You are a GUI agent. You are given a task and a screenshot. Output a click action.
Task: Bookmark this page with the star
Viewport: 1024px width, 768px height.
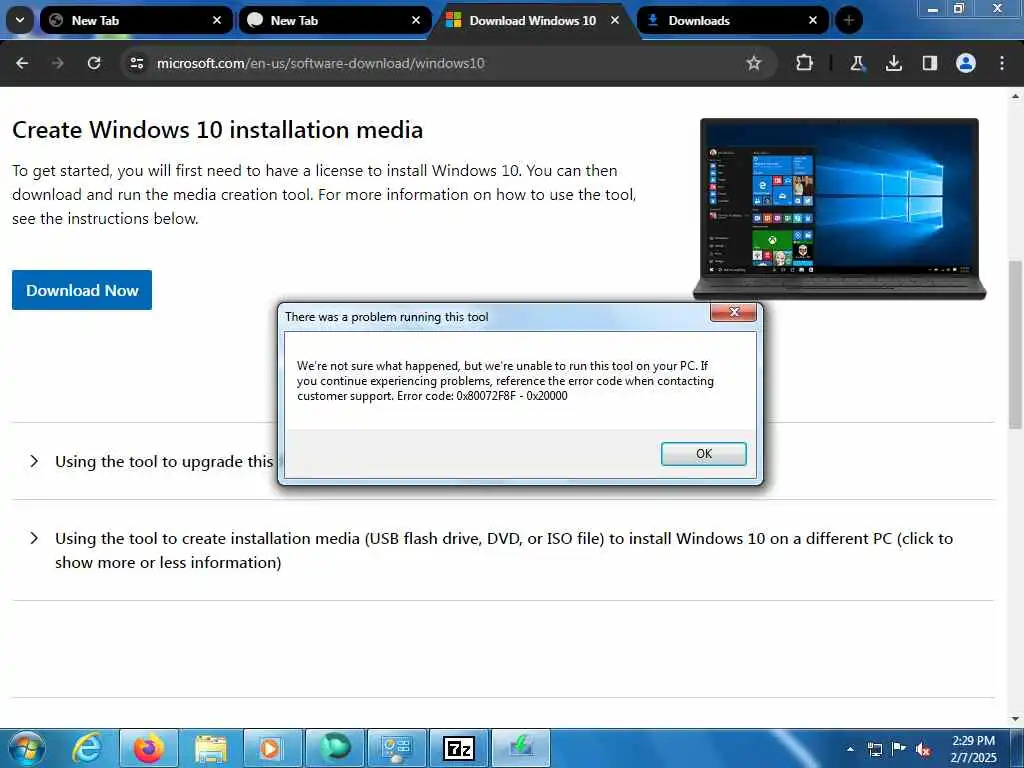(x=754, y=63)
